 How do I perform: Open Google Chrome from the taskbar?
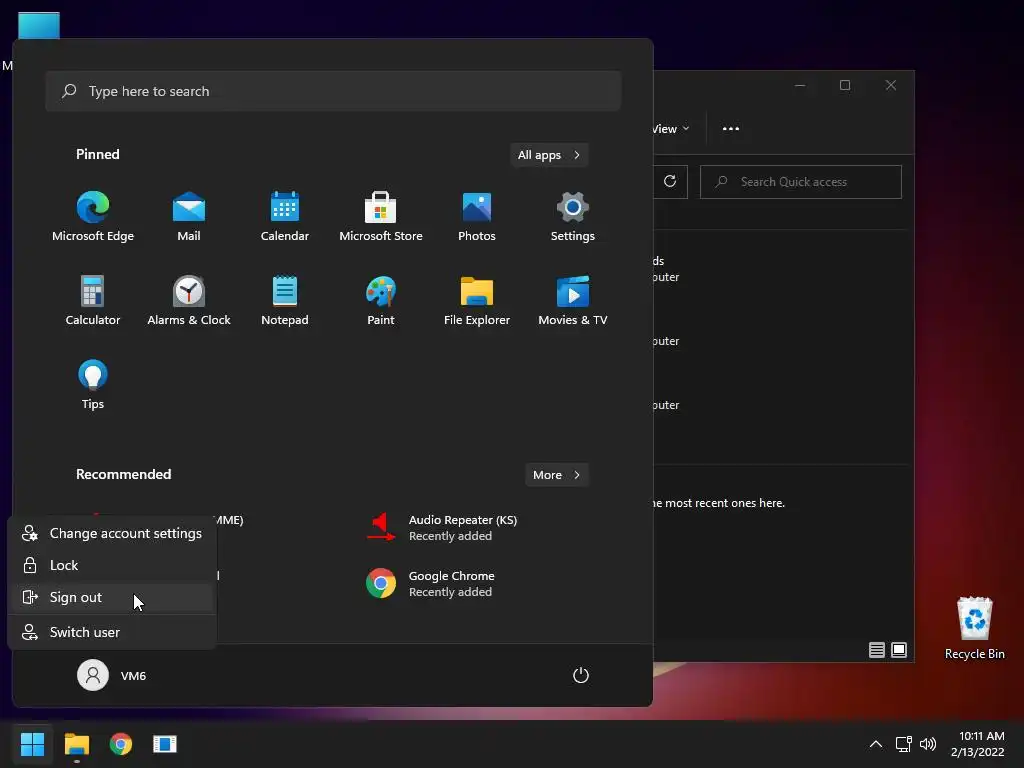pyautogui.click(x=121, y=744)
